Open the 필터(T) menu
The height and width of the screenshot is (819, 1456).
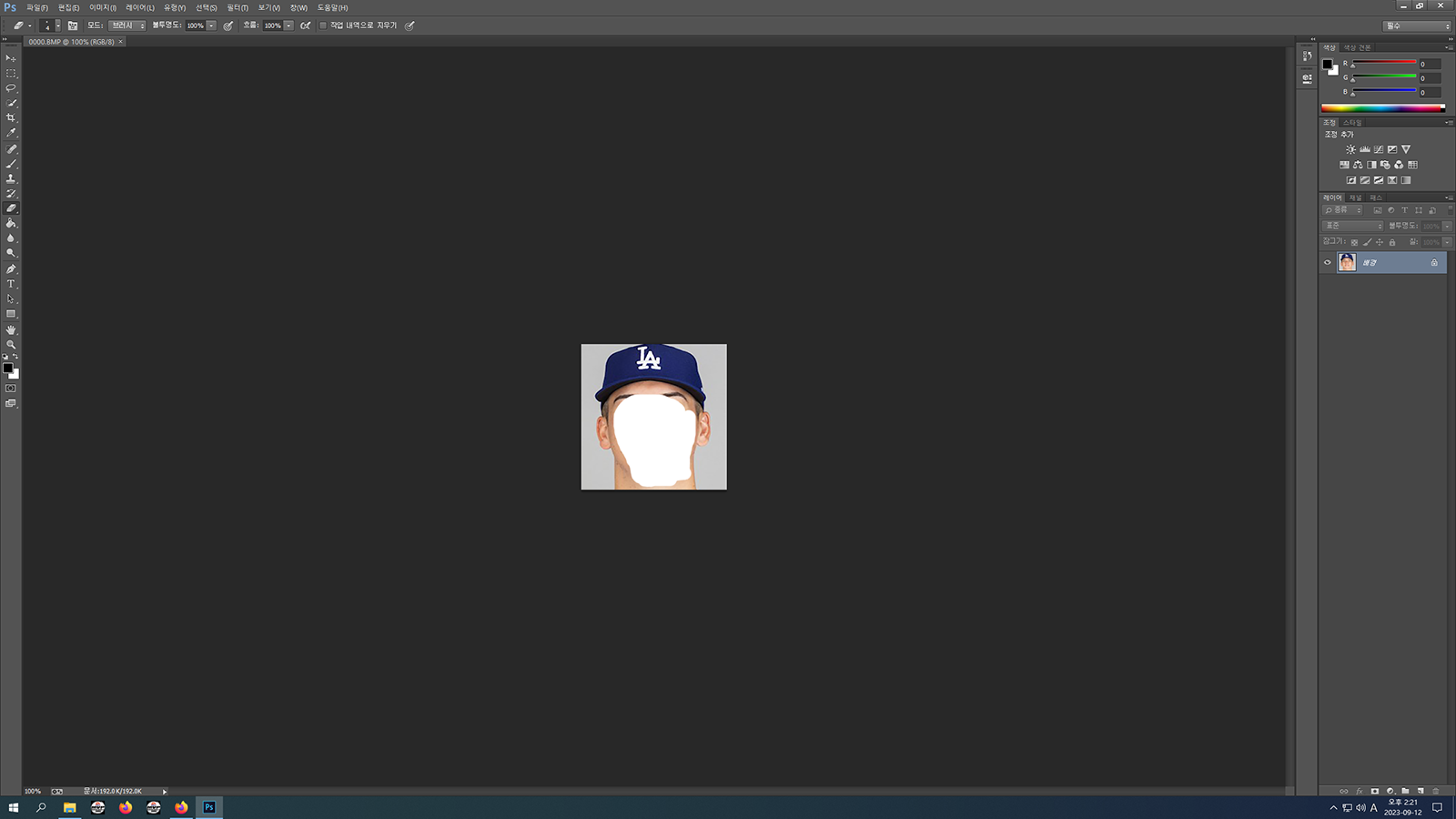click(238, 7)
